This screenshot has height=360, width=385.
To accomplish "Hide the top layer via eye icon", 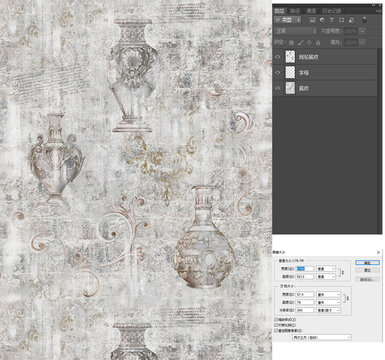I will point(278,57).
